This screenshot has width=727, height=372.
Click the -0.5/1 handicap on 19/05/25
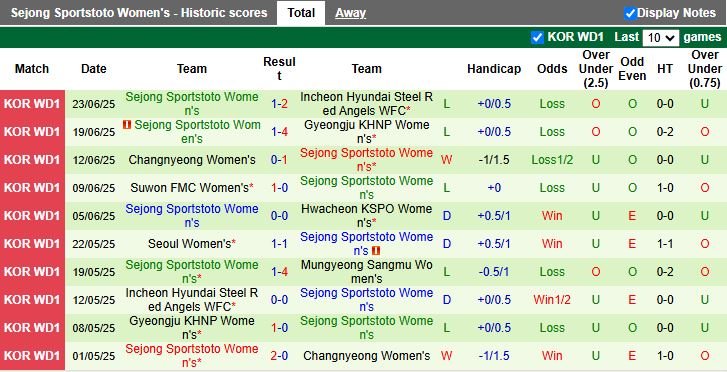click(494, 272)
